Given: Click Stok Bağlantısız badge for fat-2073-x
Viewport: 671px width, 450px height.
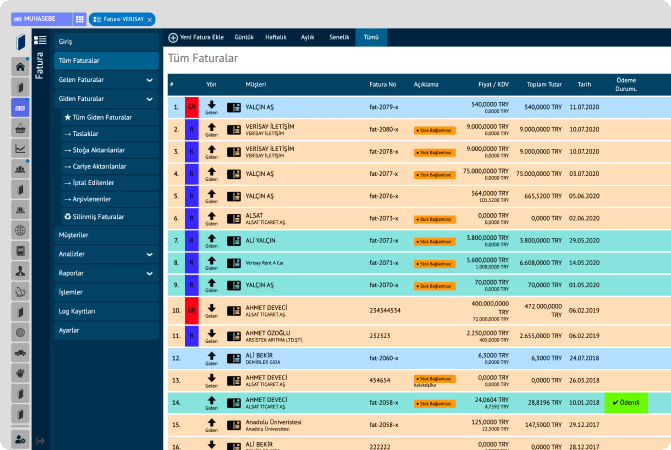Looking at the screenshot, I should [x=435, y=219].
